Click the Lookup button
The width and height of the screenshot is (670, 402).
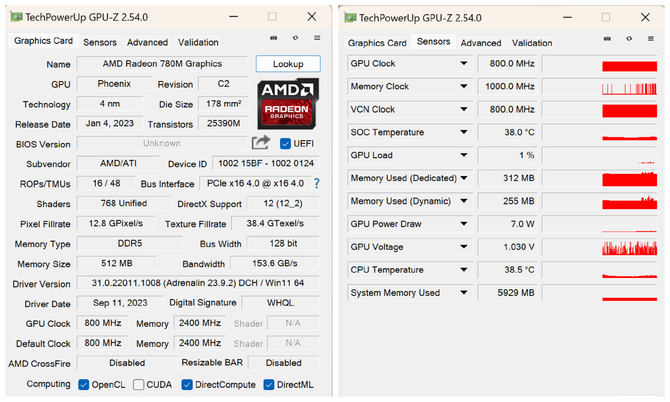[288, 64]
